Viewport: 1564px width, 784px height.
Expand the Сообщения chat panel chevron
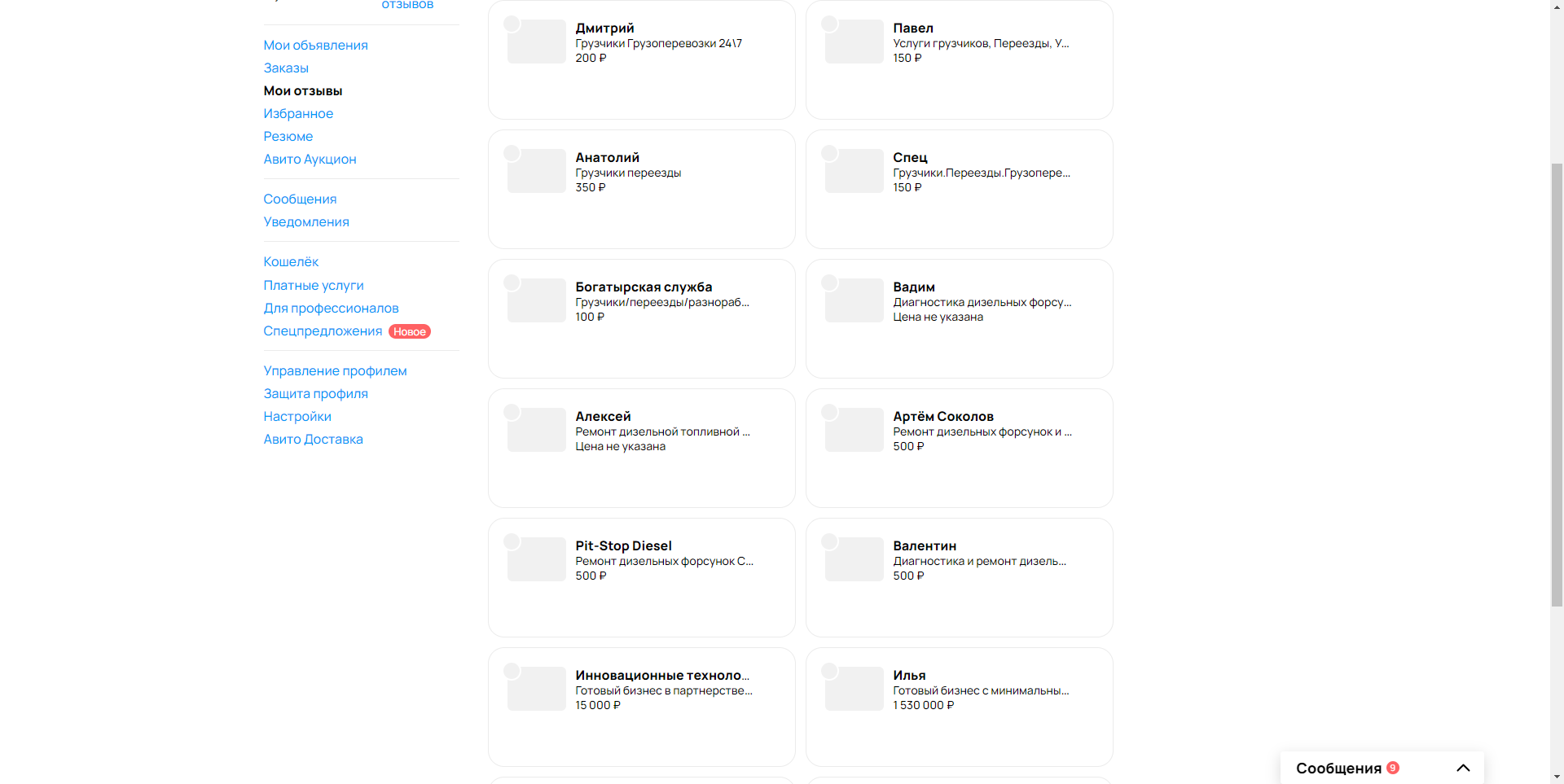click(1463, 768)
